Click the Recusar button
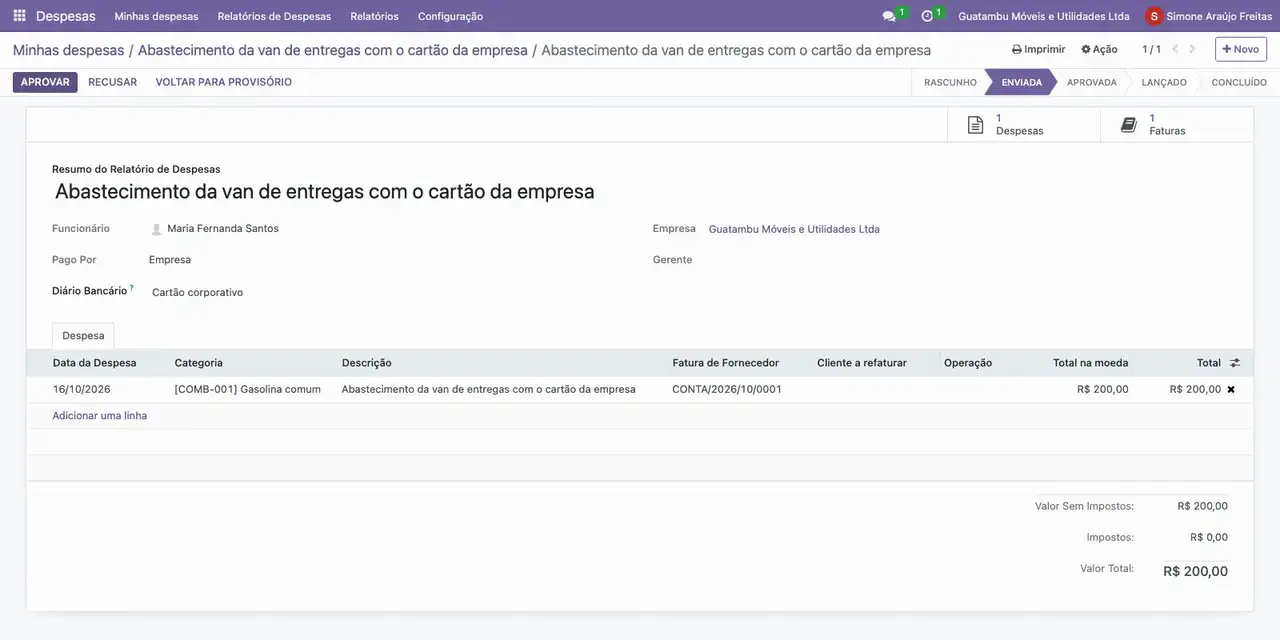Viewport: 1280px width, 640px height. point(112,82)
